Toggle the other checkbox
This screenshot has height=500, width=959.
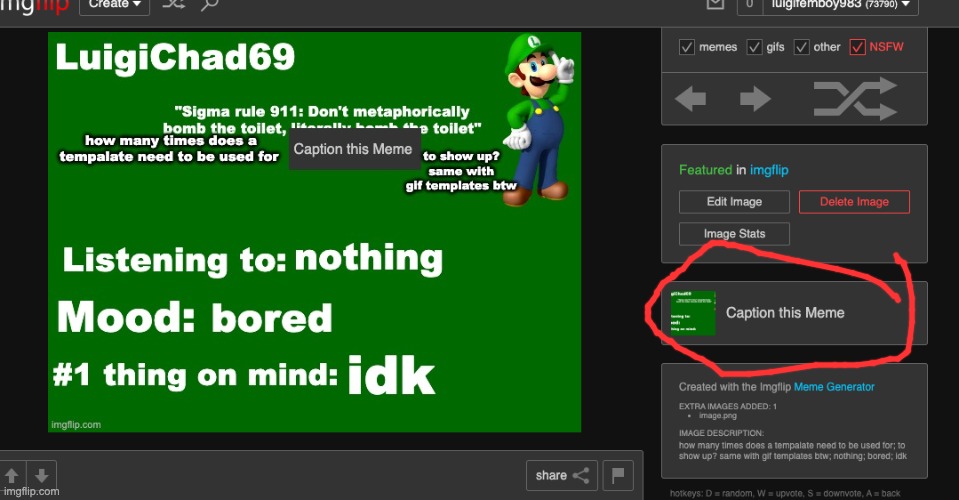(801, 47)
